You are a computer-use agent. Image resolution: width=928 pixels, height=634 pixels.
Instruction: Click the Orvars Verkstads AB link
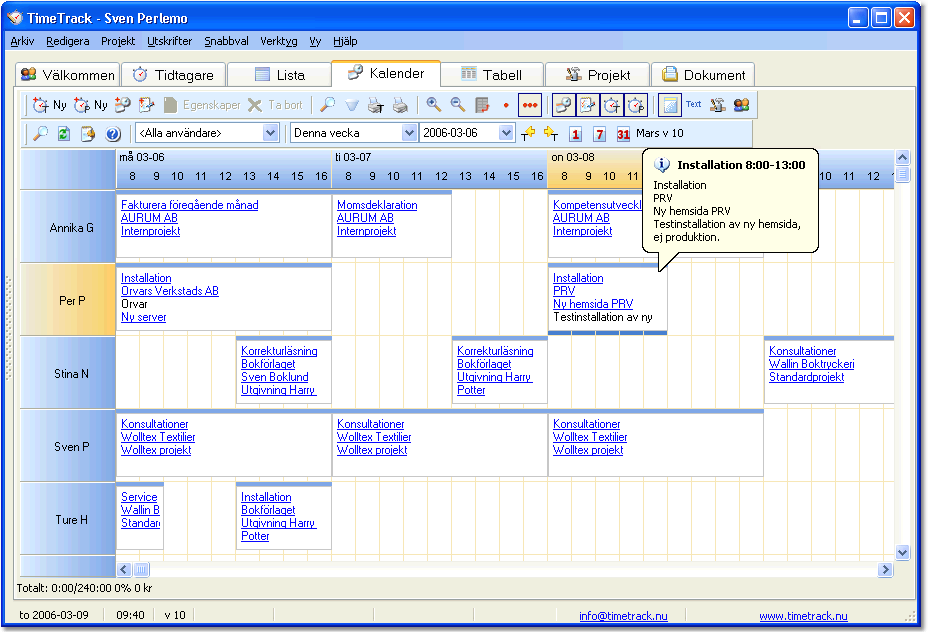click(x=170, y=291)
